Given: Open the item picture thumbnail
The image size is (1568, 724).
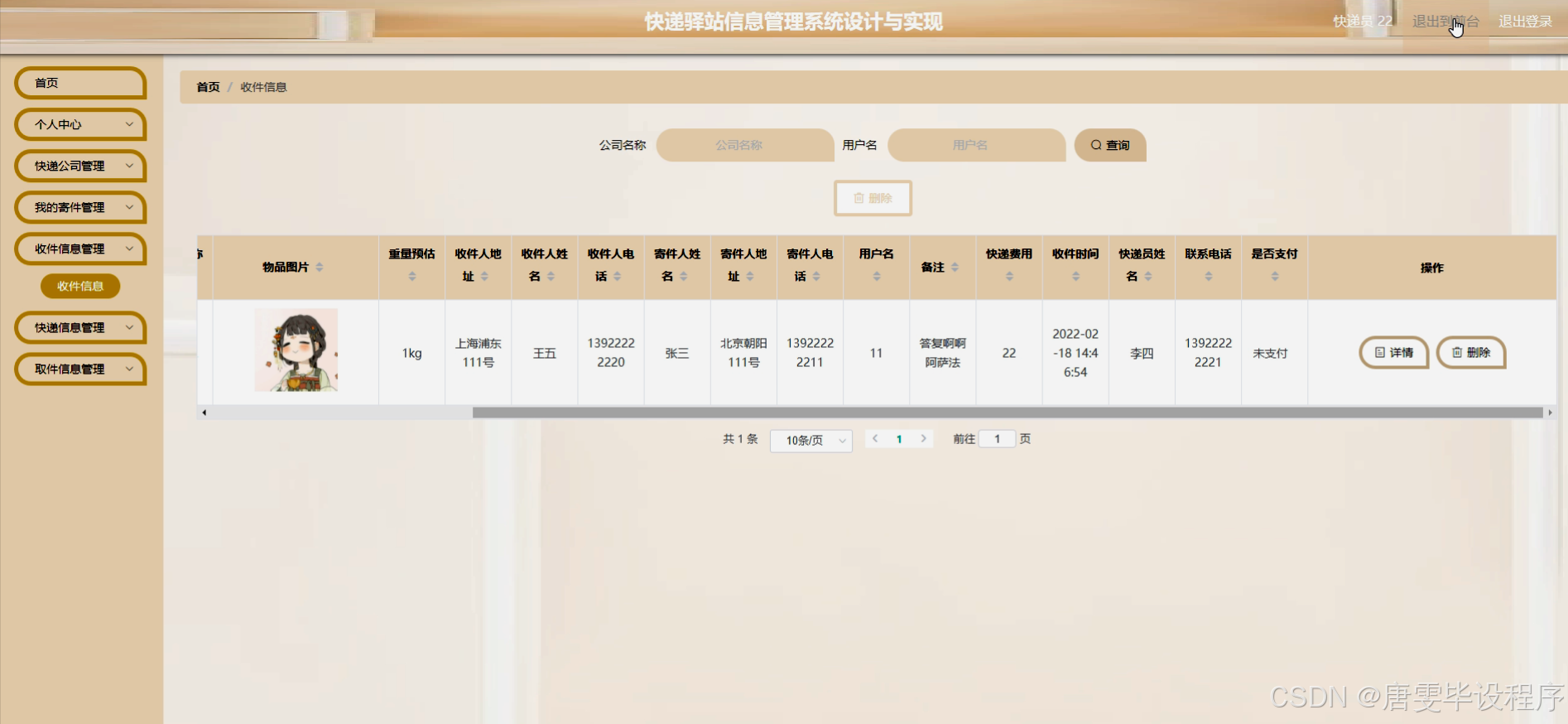Looking at the screenshot, I should tap(296, 350).
